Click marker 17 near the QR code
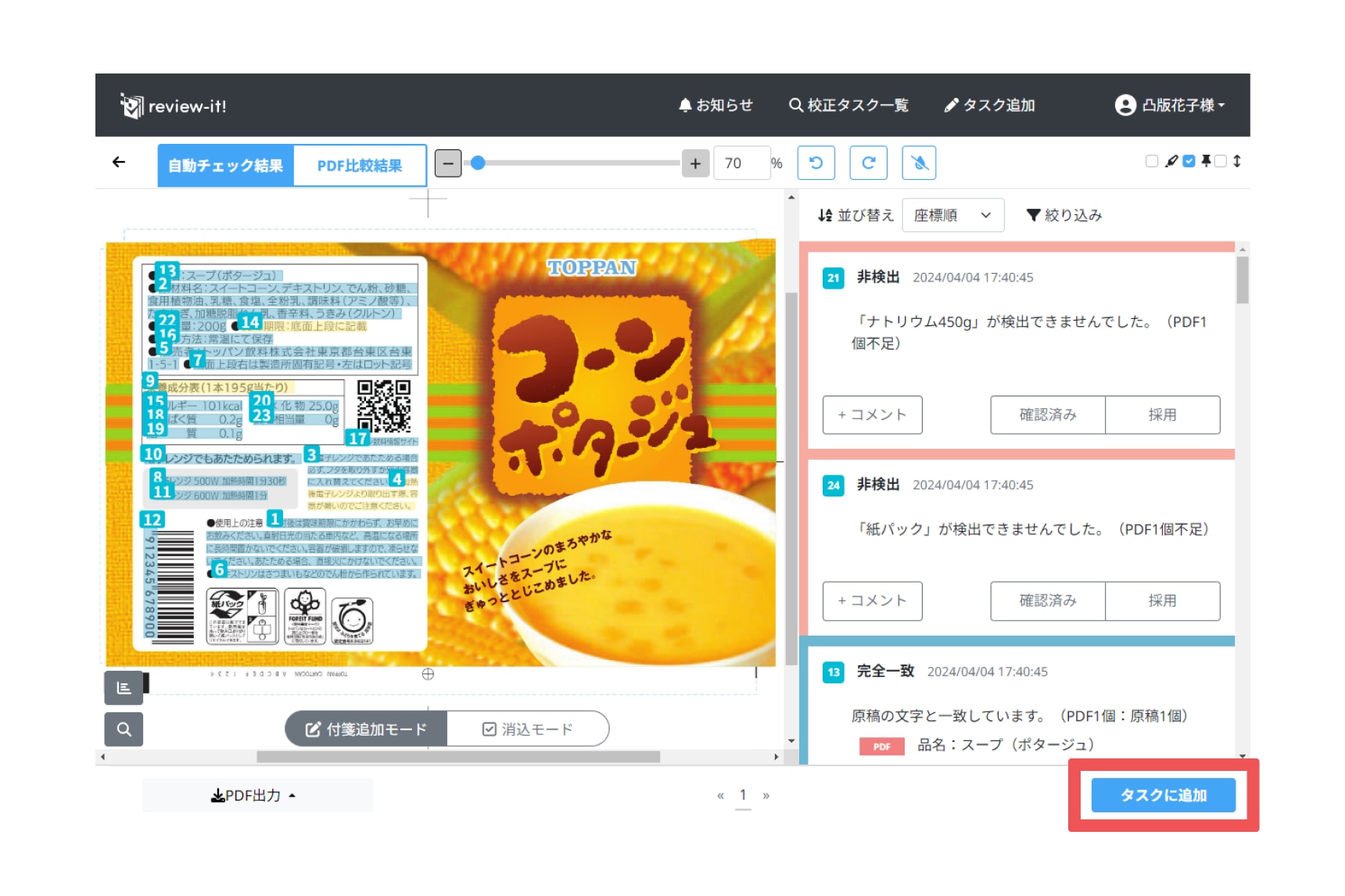Screen dimensions: 1345x896 point(358,439)
